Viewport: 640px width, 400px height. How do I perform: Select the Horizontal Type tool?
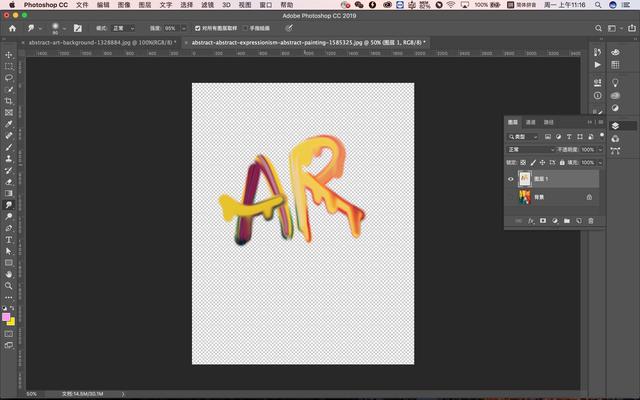coord(9,239)
